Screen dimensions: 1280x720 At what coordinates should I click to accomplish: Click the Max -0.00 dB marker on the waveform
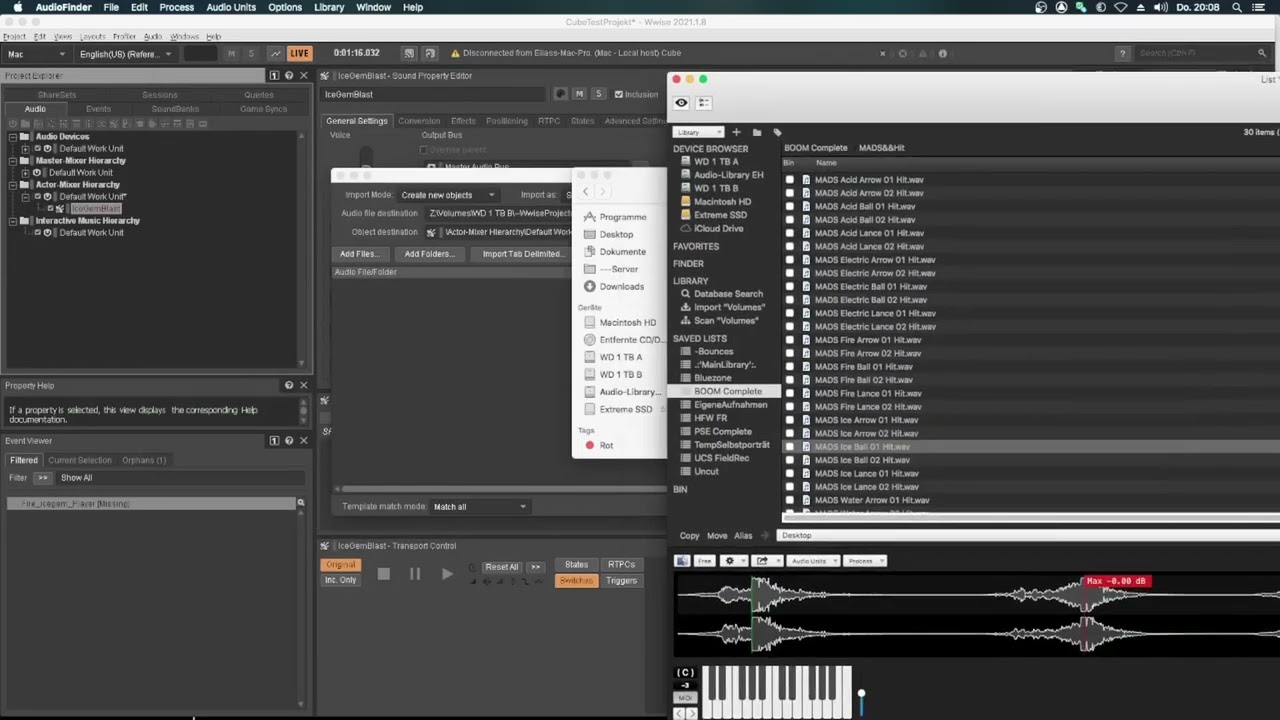1117,581
